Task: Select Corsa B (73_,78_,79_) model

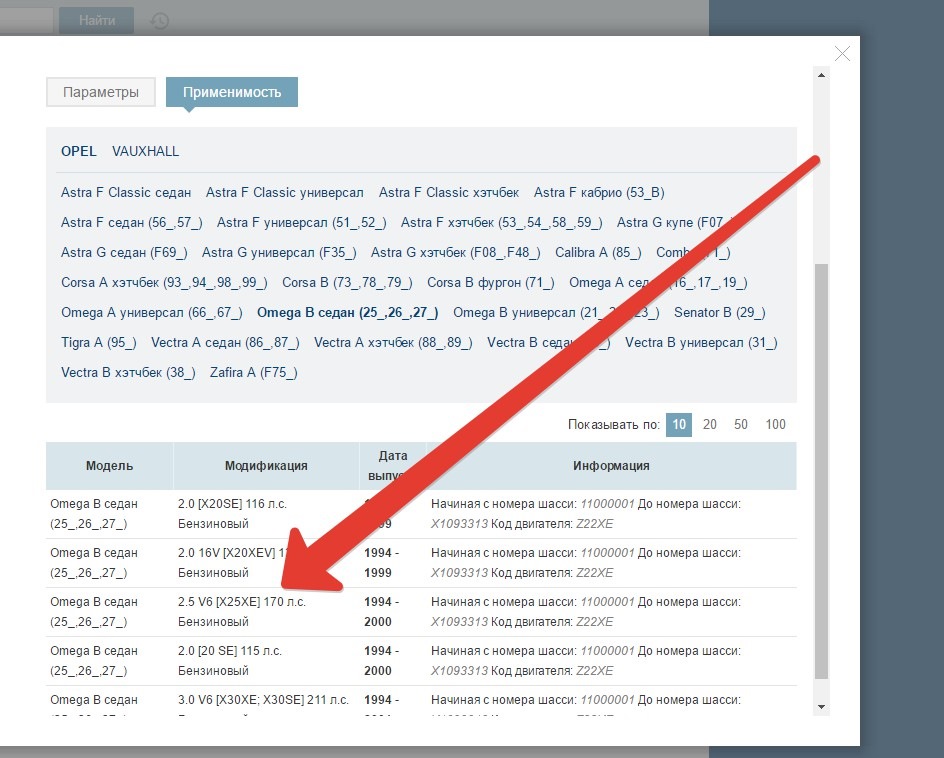Action: [x=347, y=282]
